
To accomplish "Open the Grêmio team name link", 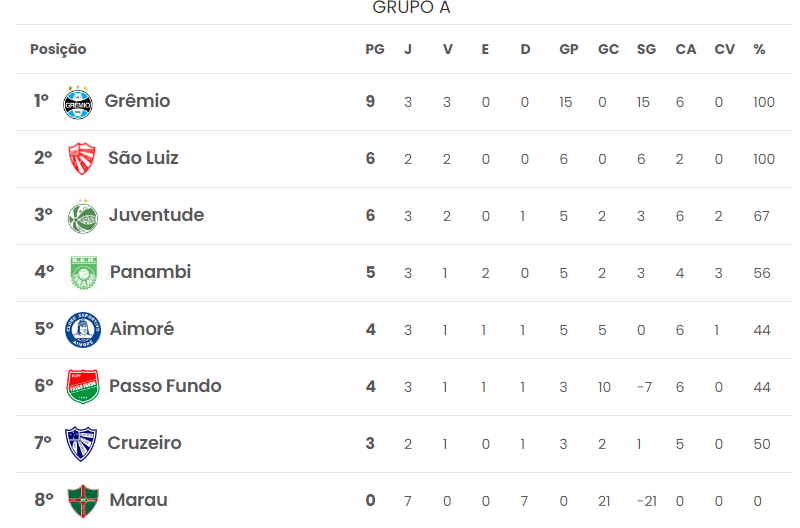I will pyautogui.click(x=137, y=101).
